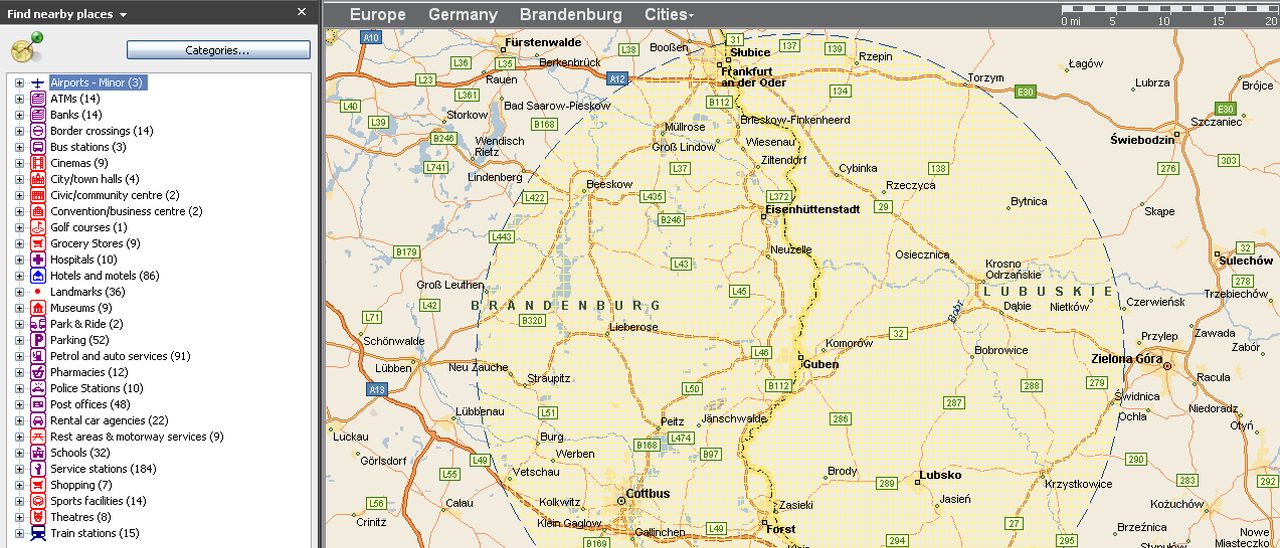Click Fürstenwalde label on map
This screenshot has height=548, width=1280.
coord(543,43)
